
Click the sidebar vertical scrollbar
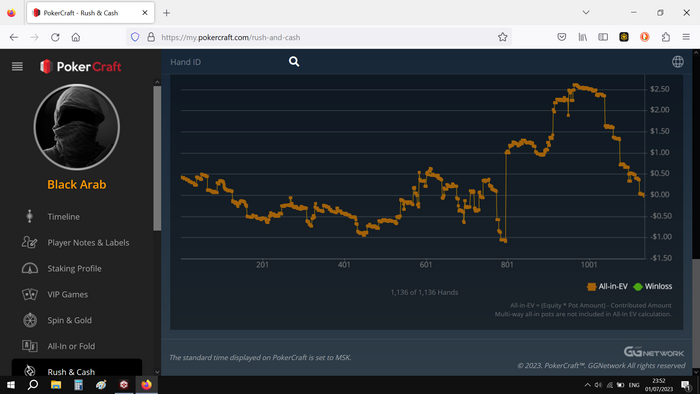pyautogui.click(x=157, y=158)
